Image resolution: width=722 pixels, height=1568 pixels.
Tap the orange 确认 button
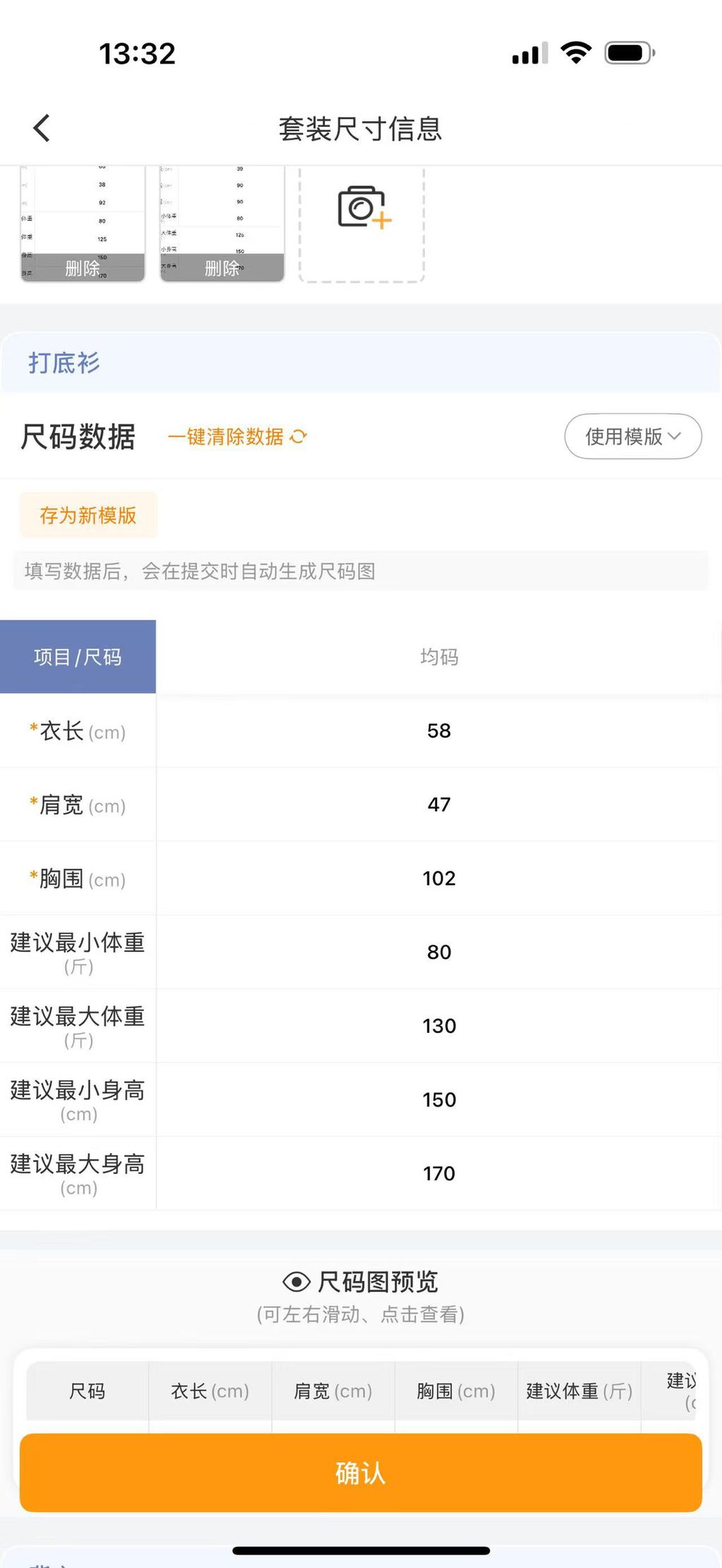tap(360, 1473)
